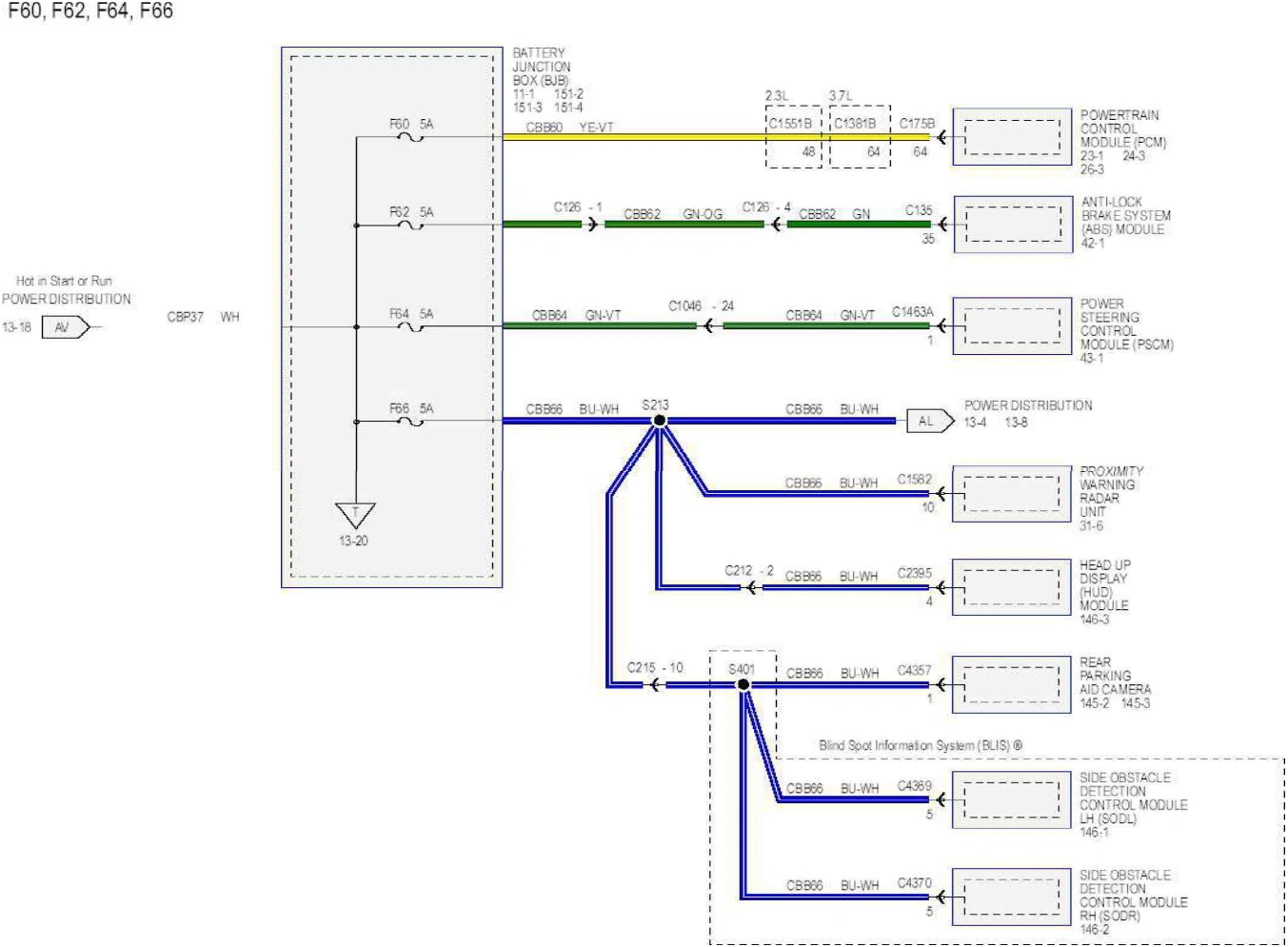
Task: Click the "BATTERY JUNCTION BOX (BJB)" label
Action: (542, 67)
